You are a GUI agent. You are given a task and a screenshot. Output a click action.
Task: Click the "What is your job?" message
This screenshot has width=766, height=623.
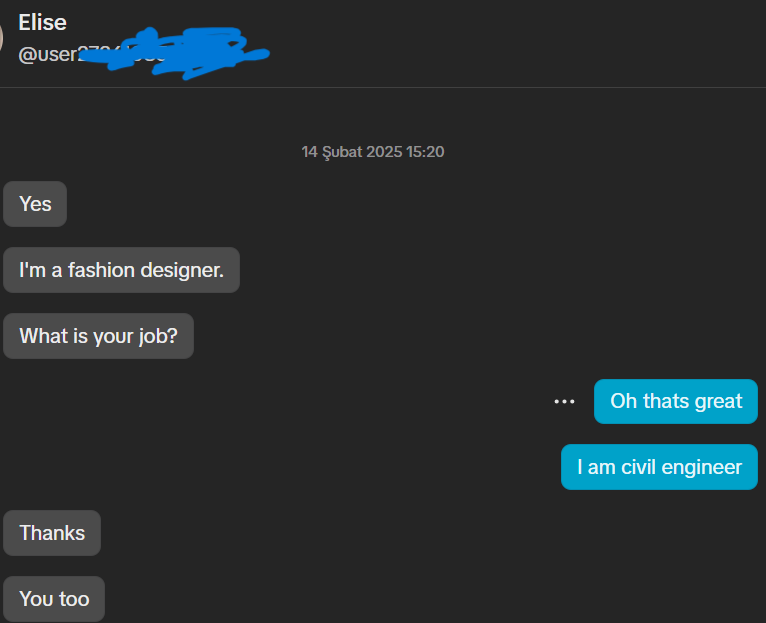point(98,336)
